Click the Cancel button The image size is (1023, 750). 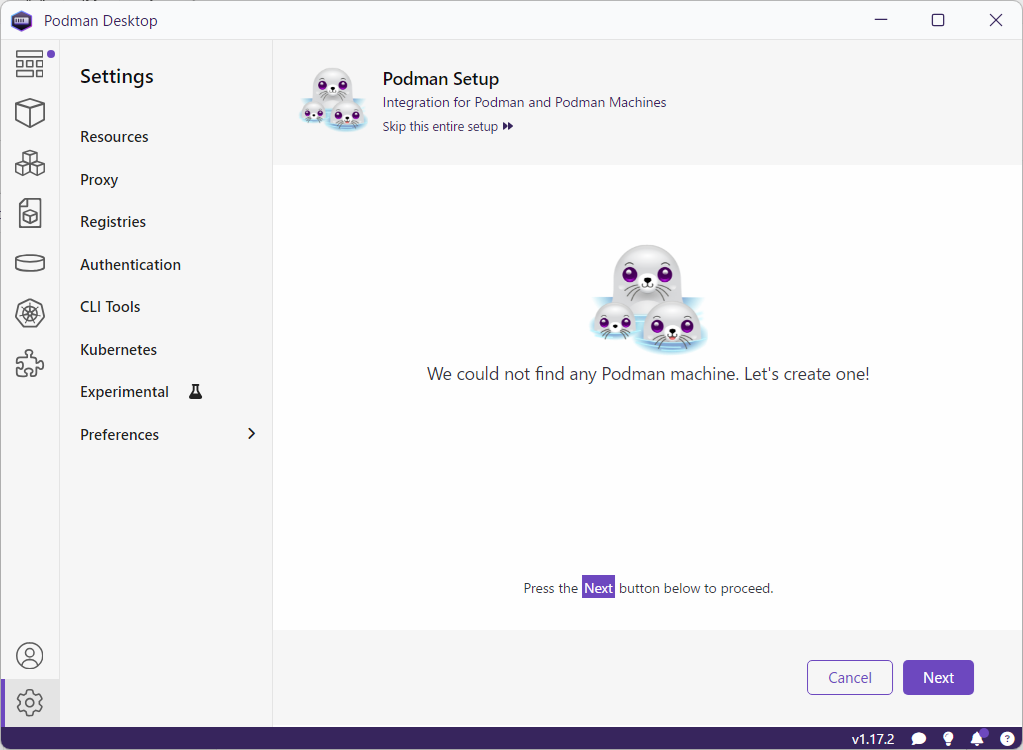[x=850, y=678]
